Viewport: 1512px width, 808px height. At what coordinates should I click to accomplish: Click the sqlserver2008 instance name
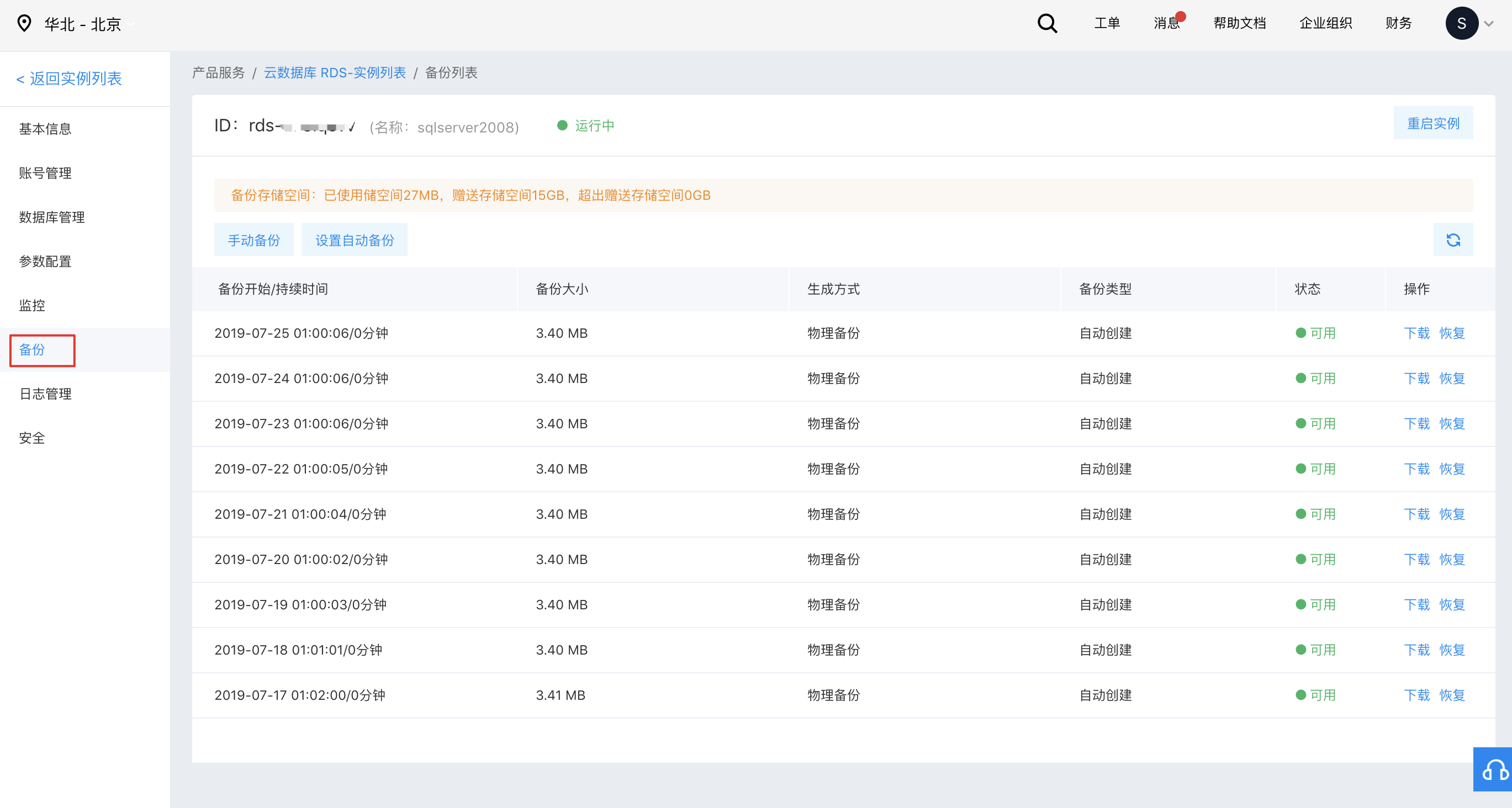coord(466,127)
